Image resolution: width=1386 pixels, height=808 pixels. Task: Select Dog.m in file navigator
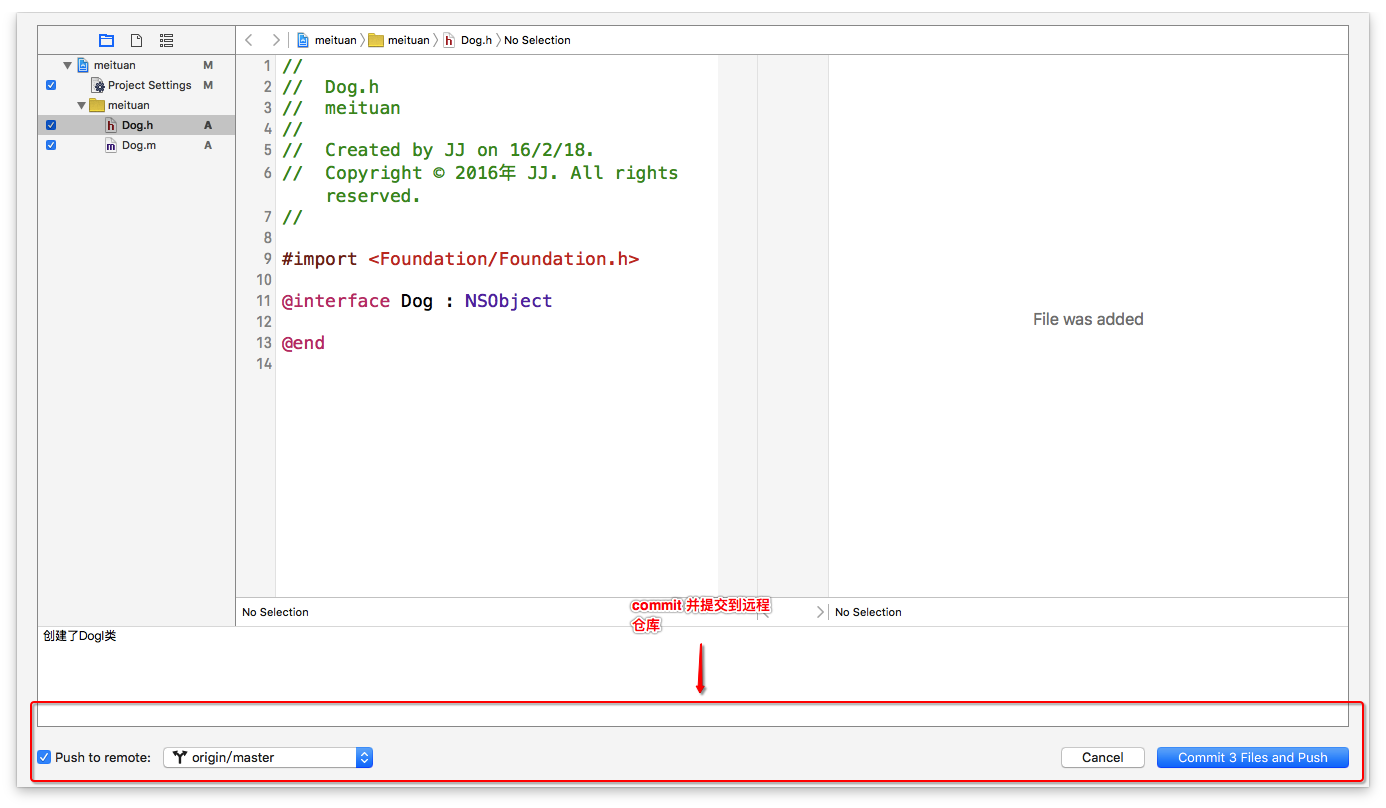click(137, 145)
